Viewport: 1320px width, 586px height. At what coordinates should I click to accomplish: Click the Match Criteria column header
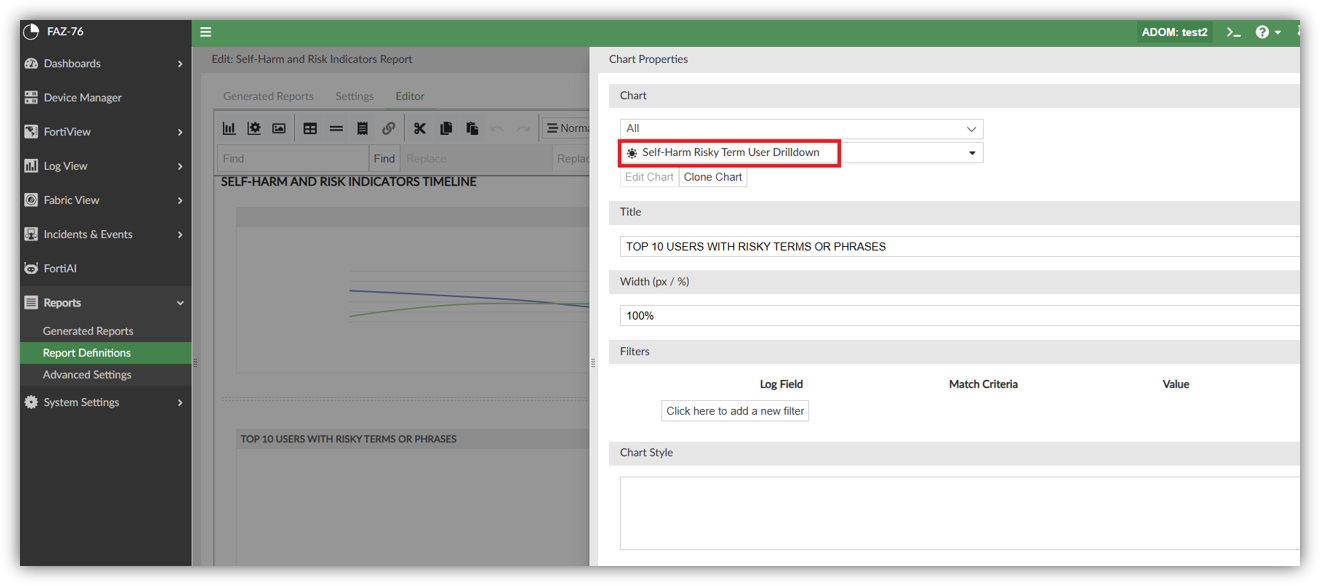pos(983,384)
